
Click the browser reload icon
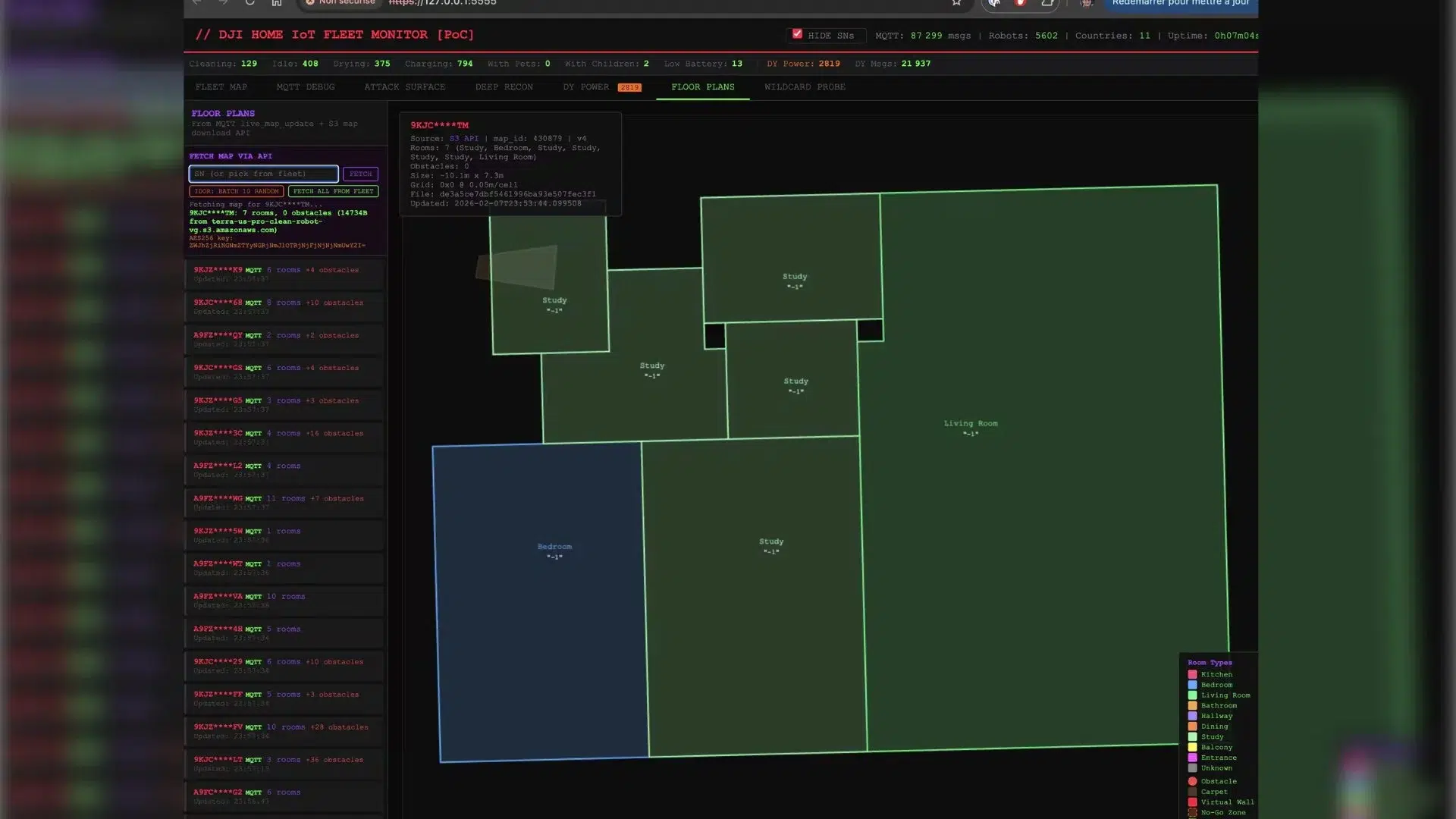coord(249,3)
